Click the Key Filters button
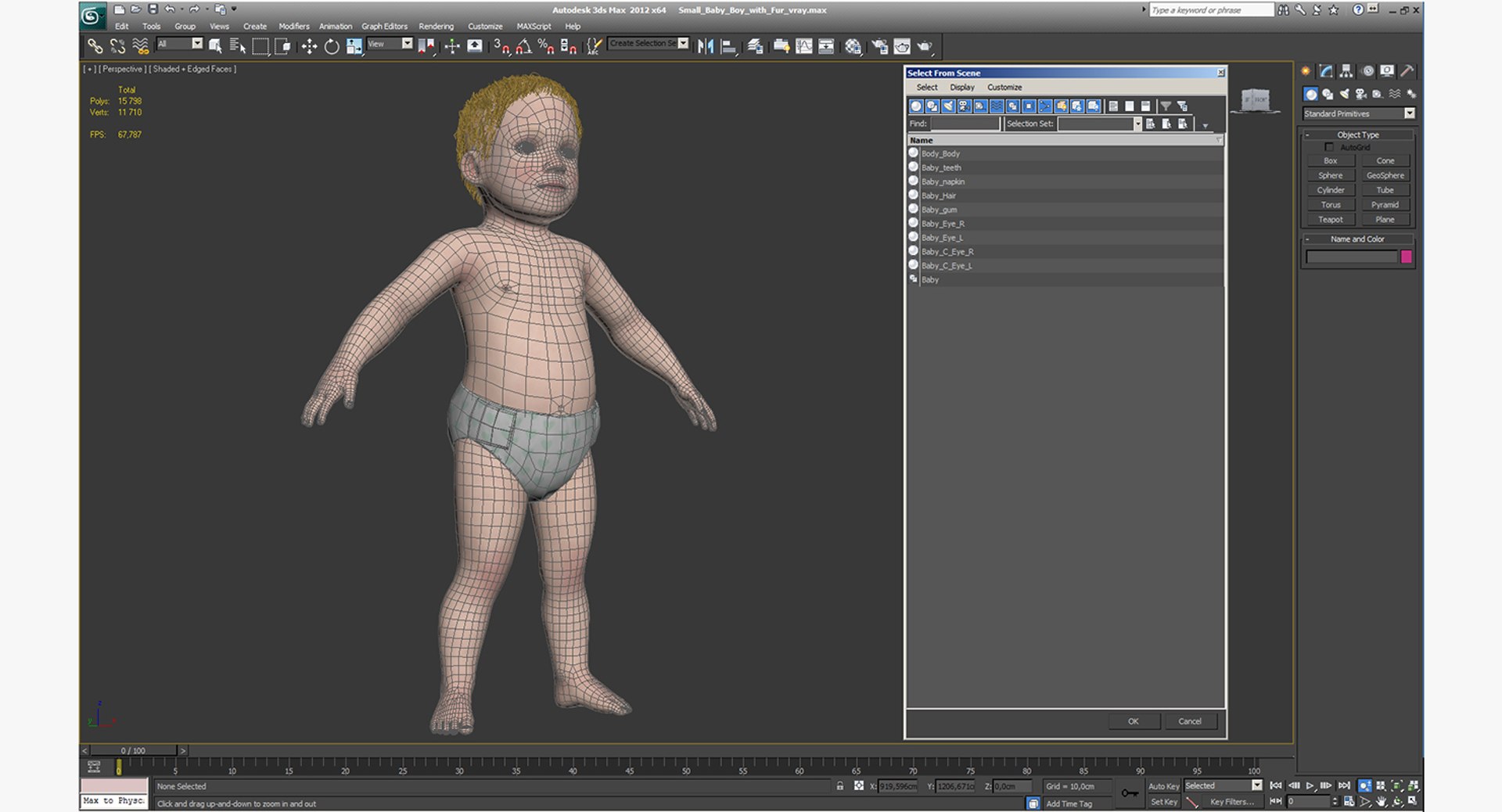Screen dimensions: 1502x812 1231,802
